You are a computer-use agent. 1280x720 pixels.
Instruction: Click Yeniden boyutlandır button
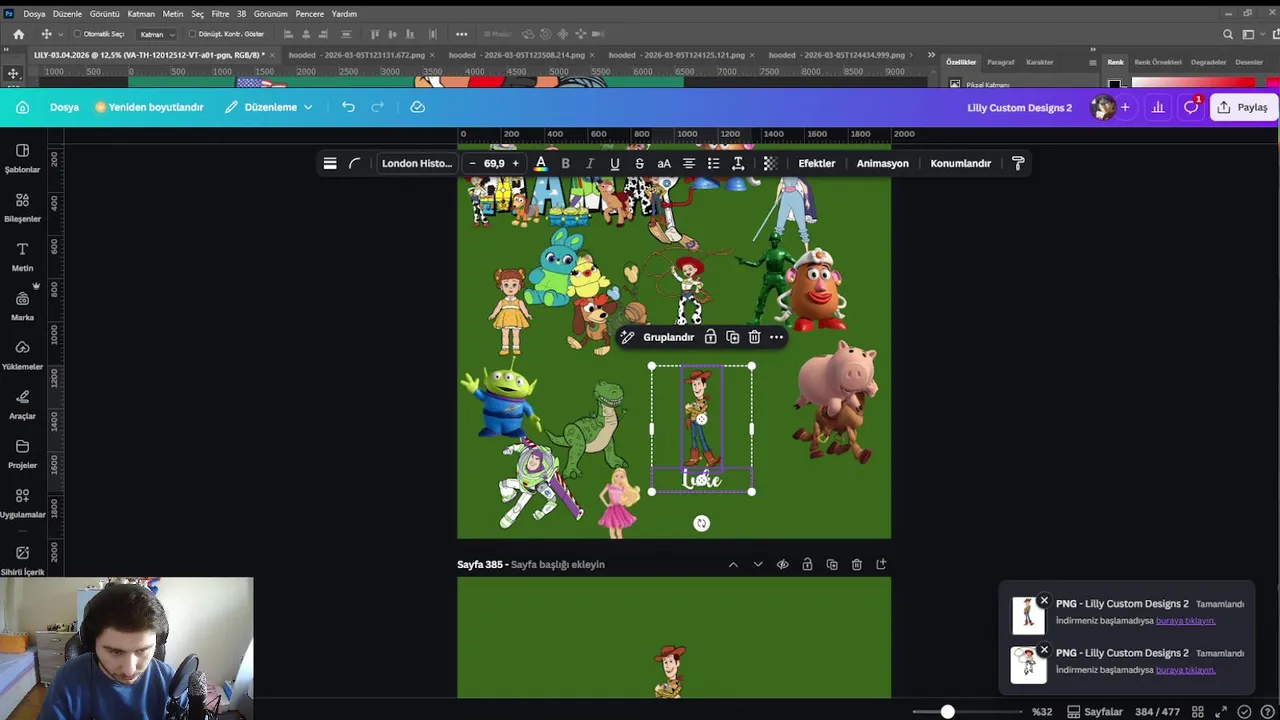pyautogui.click(x=149, y=107)
